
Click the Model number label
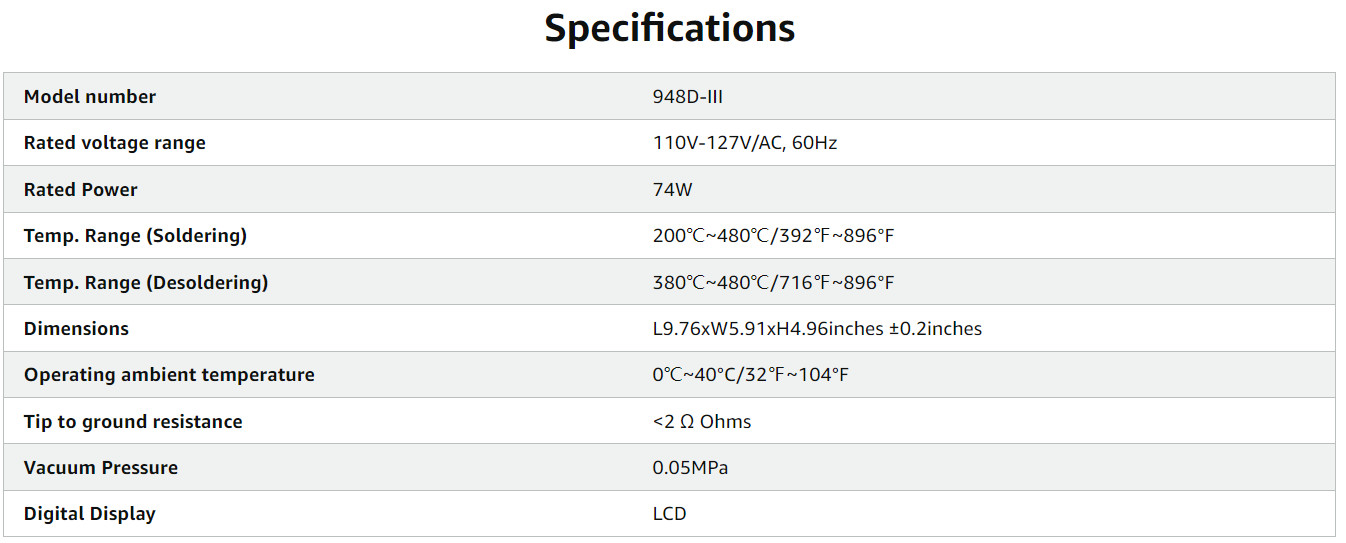(90, 97)
